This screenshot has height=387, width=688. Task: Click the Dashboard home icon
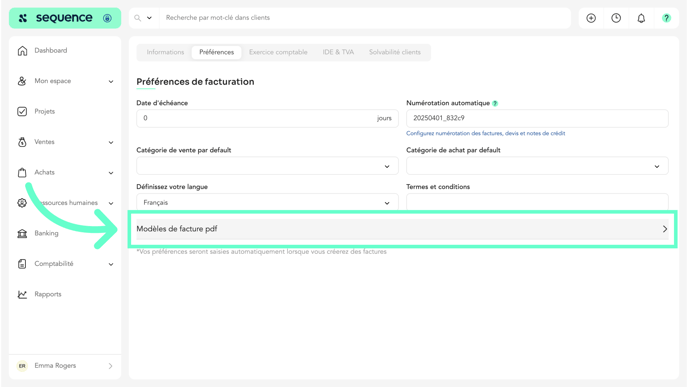point(22,50)
